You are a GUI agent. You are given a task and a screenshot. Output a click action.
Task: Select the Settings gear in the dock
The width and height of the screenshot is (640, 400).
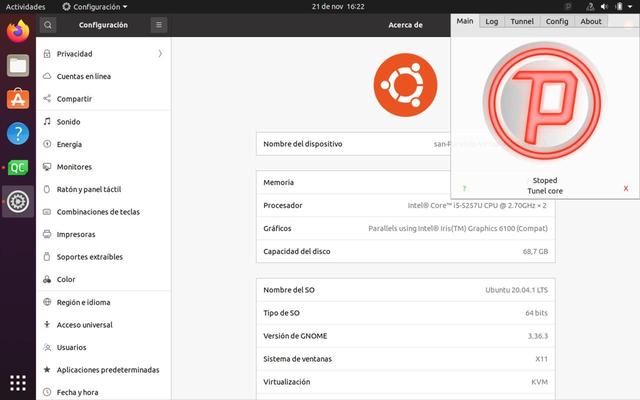click(x=18, y=201)
